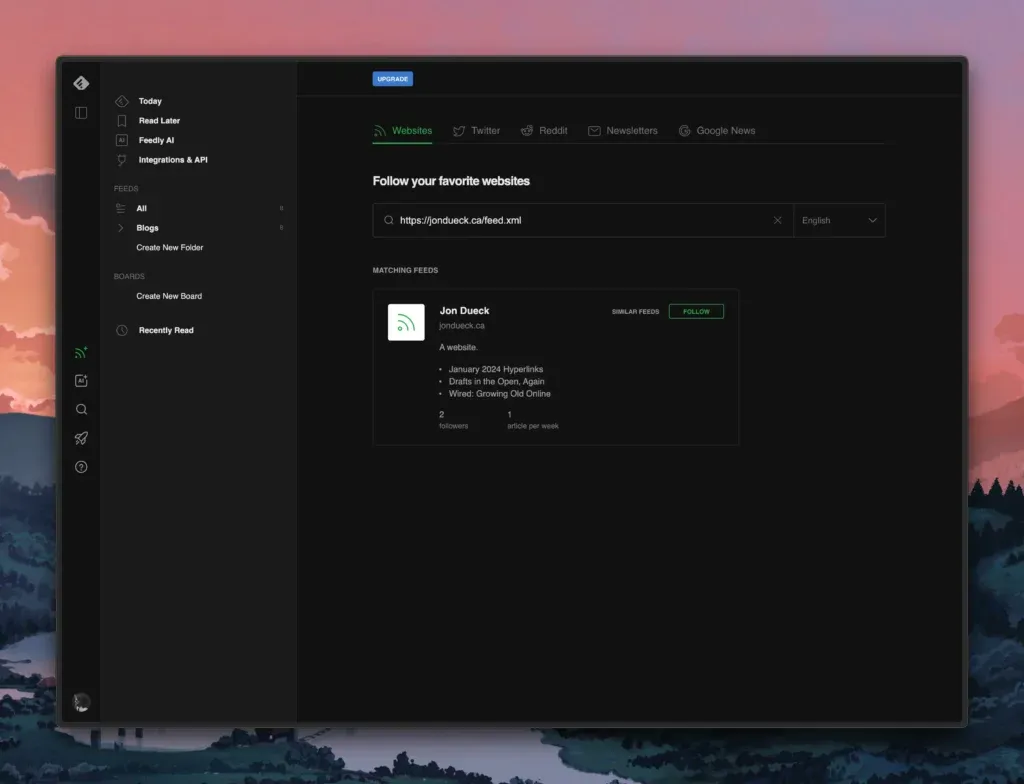Click Create New Board
This screenshot has width=1024, height=784.
coord(169,296)
